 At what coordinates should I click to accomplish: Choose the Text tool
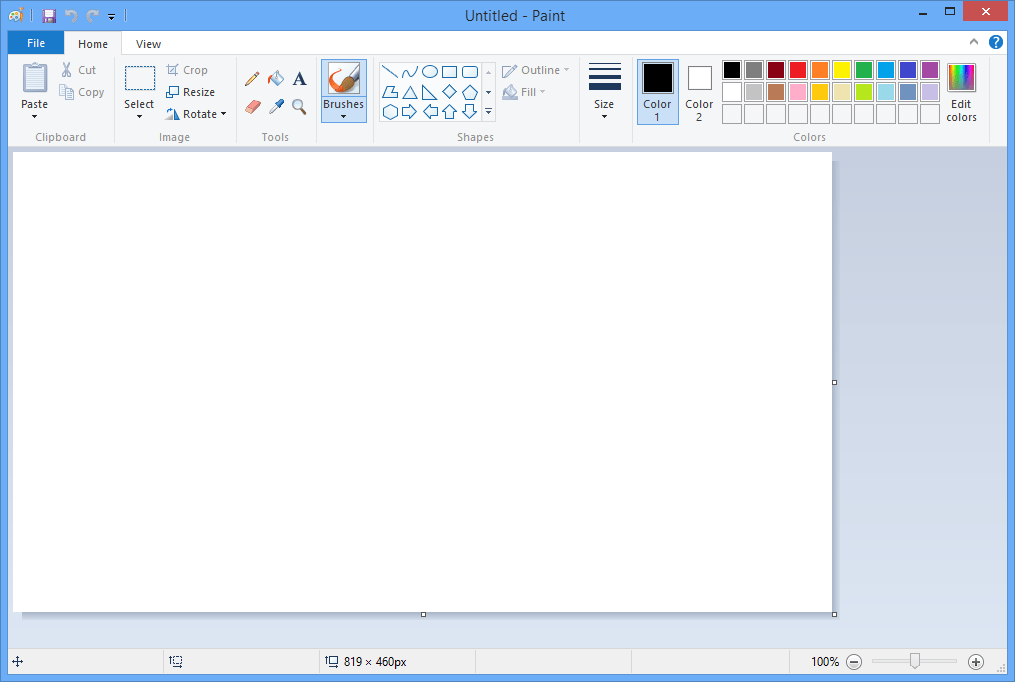coord(299,77)
